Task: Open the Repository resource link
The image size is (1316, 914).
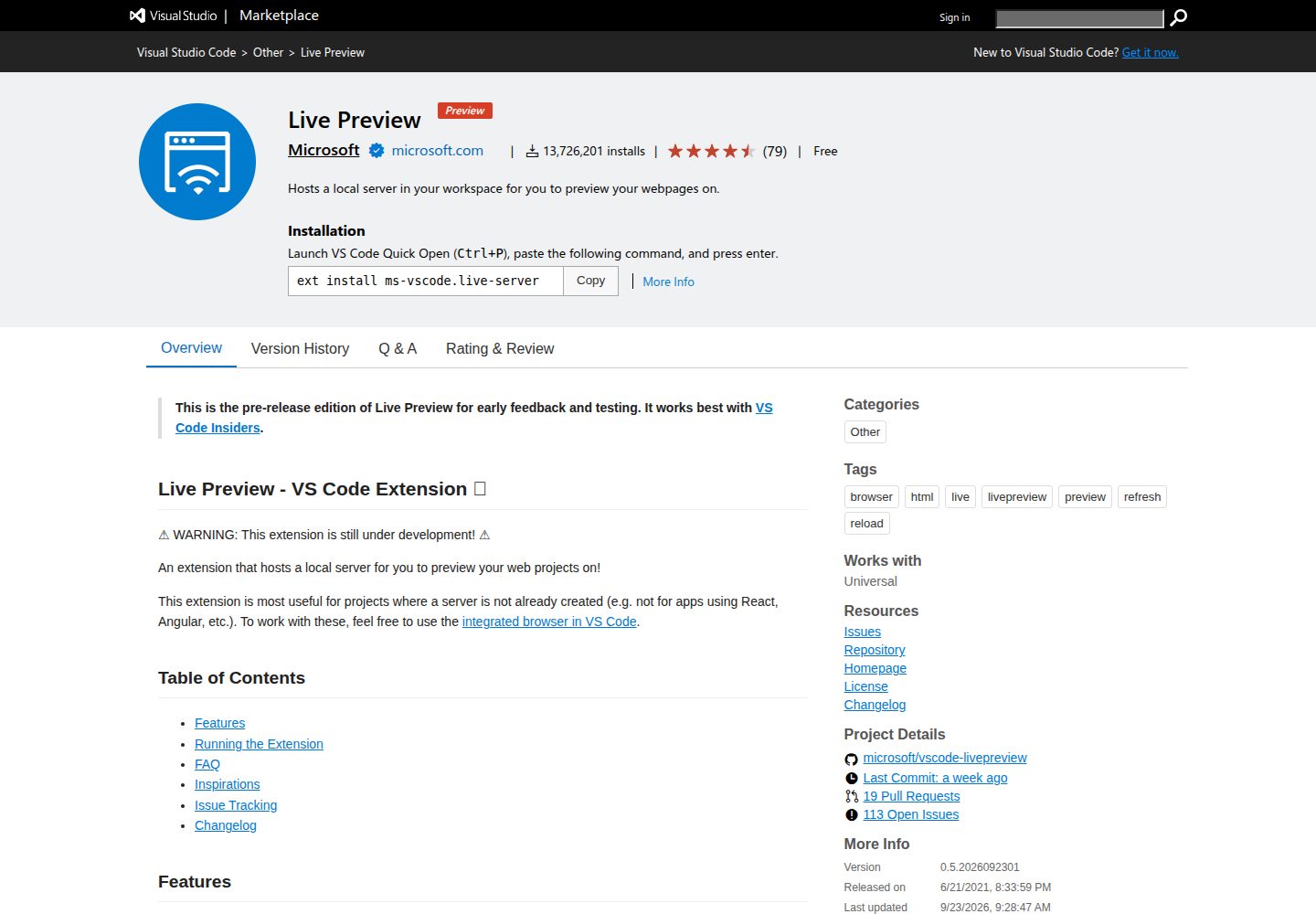Action: point(875,650)
